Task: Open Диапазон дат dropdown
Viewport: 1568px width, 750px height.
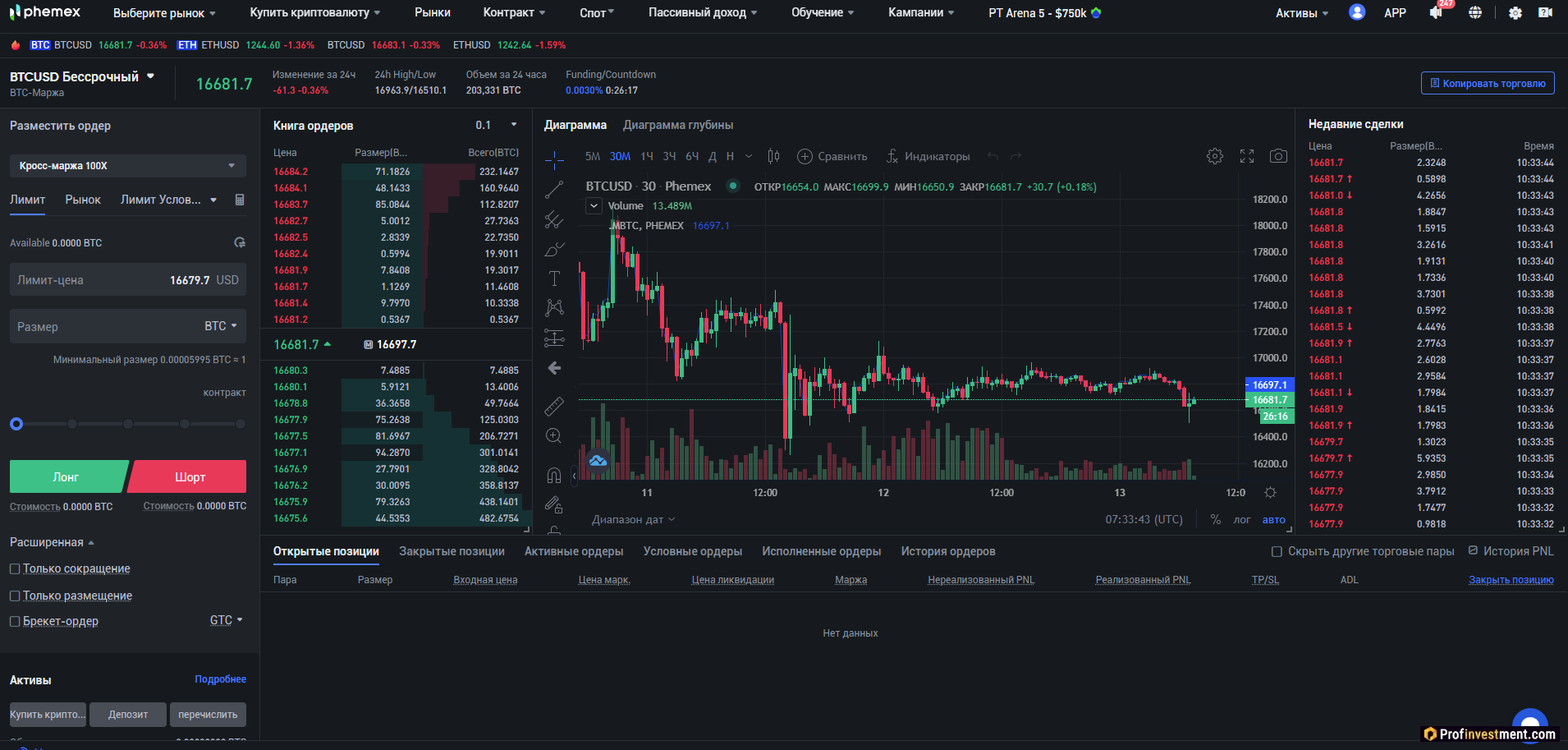Action: 633,519
